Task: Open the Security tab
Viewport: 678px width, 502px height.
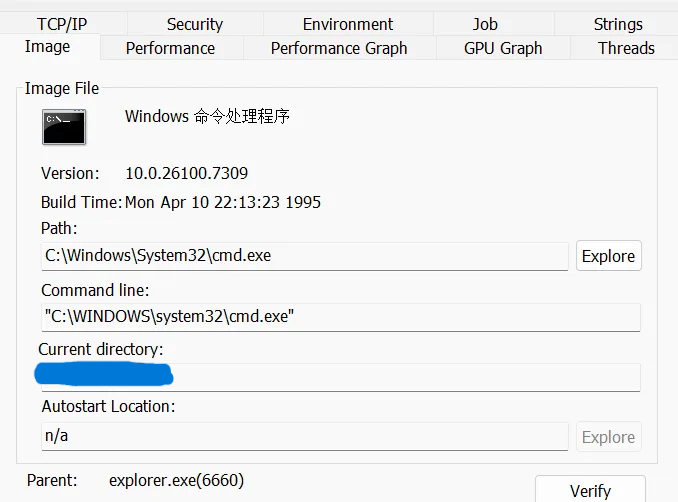Action: pos(195,24)
